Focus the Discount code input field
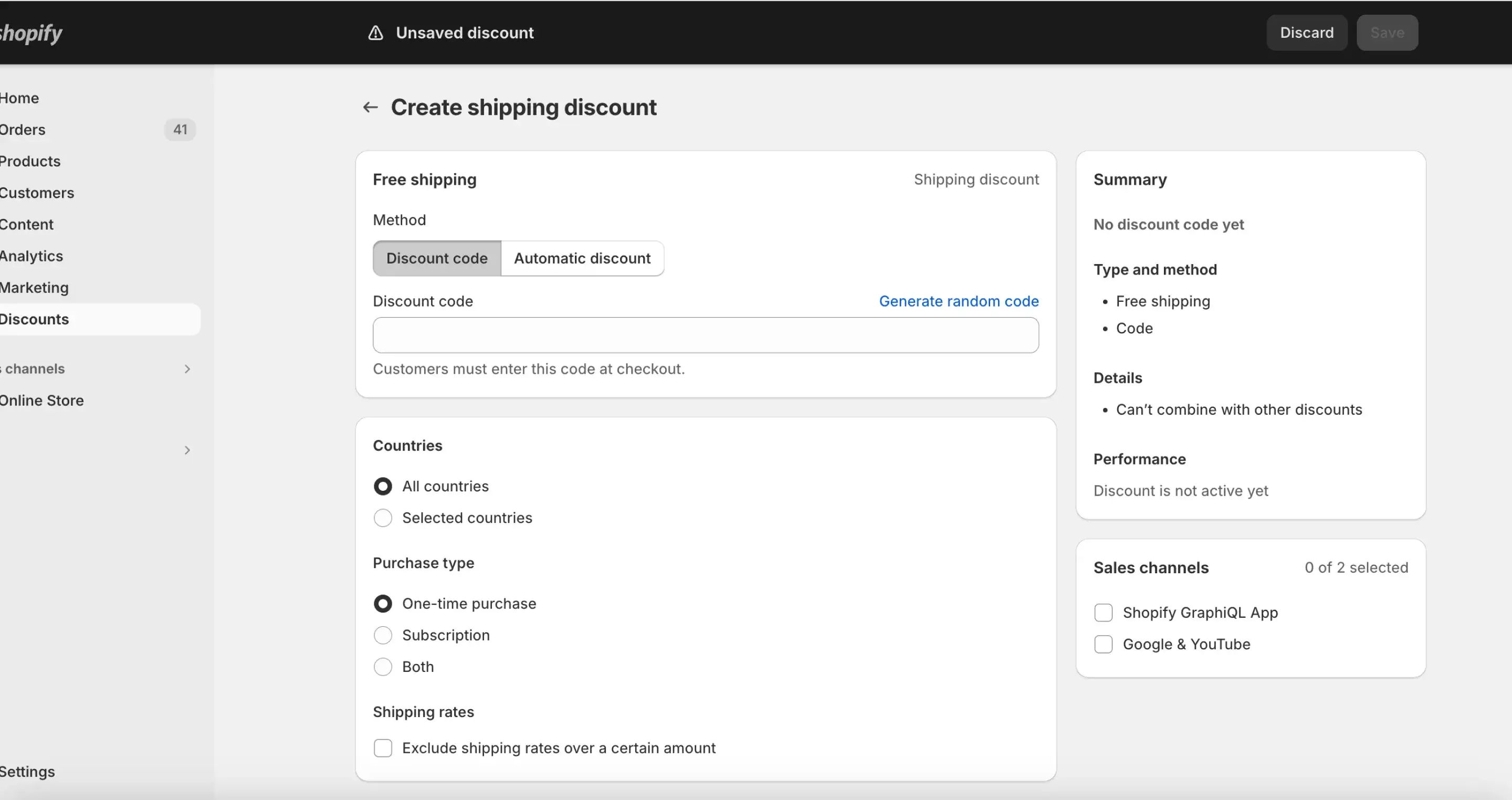This screenshot has height=800, width=1512. pyautogui.click(x=706, y=335)
